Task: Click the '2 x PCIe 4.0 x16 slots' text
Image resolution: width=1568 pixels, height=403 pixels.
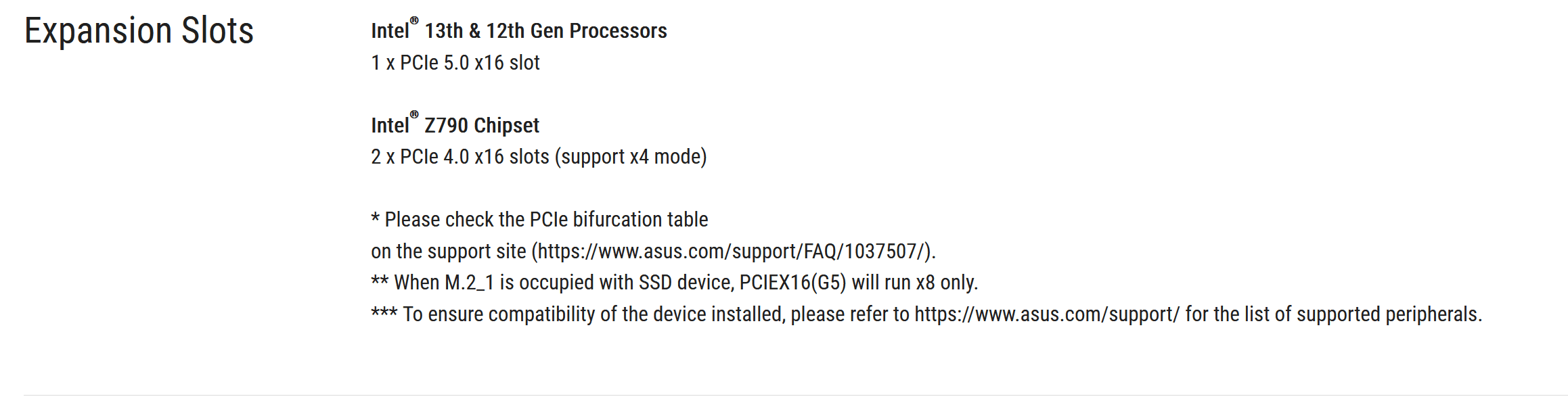Action: 460,157
